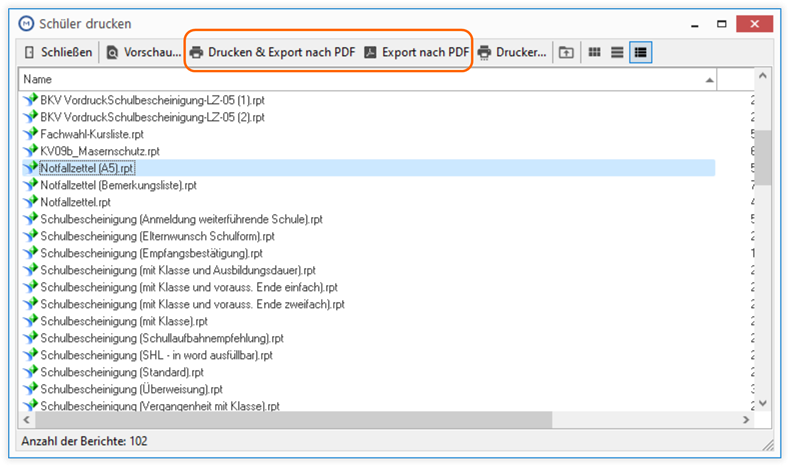Select Schulbescheinigung (Überweisung).rpt
789x466 pixels.
pyautogui.click(x=131, y=390)
